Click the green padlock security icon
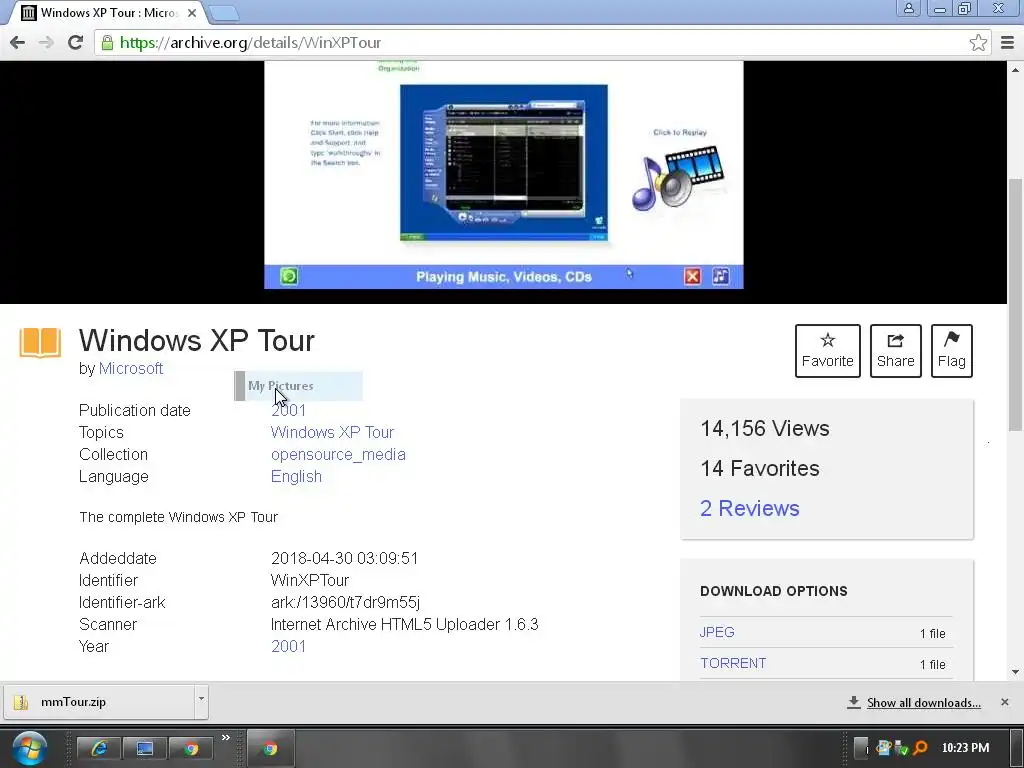The height and width of the screenshot is (768, 1024). coord(107,43)
